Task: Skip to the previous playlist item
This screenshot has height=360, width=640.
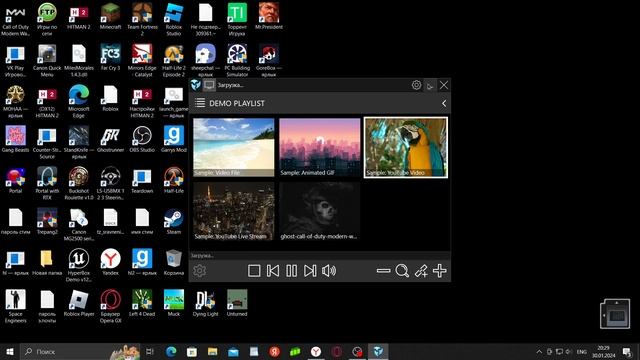Action: pos(273,271)
